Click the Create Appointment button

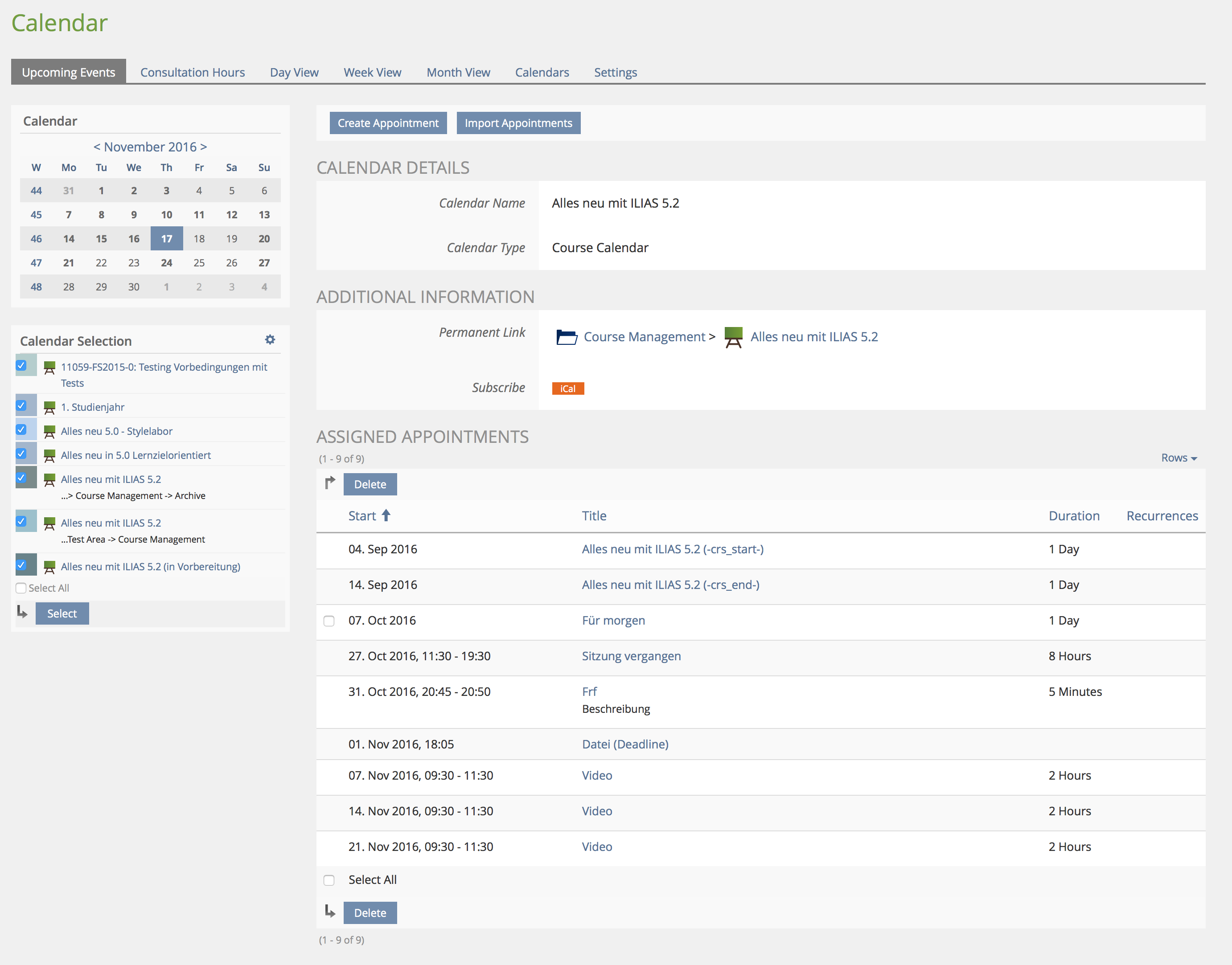point(388,123)
